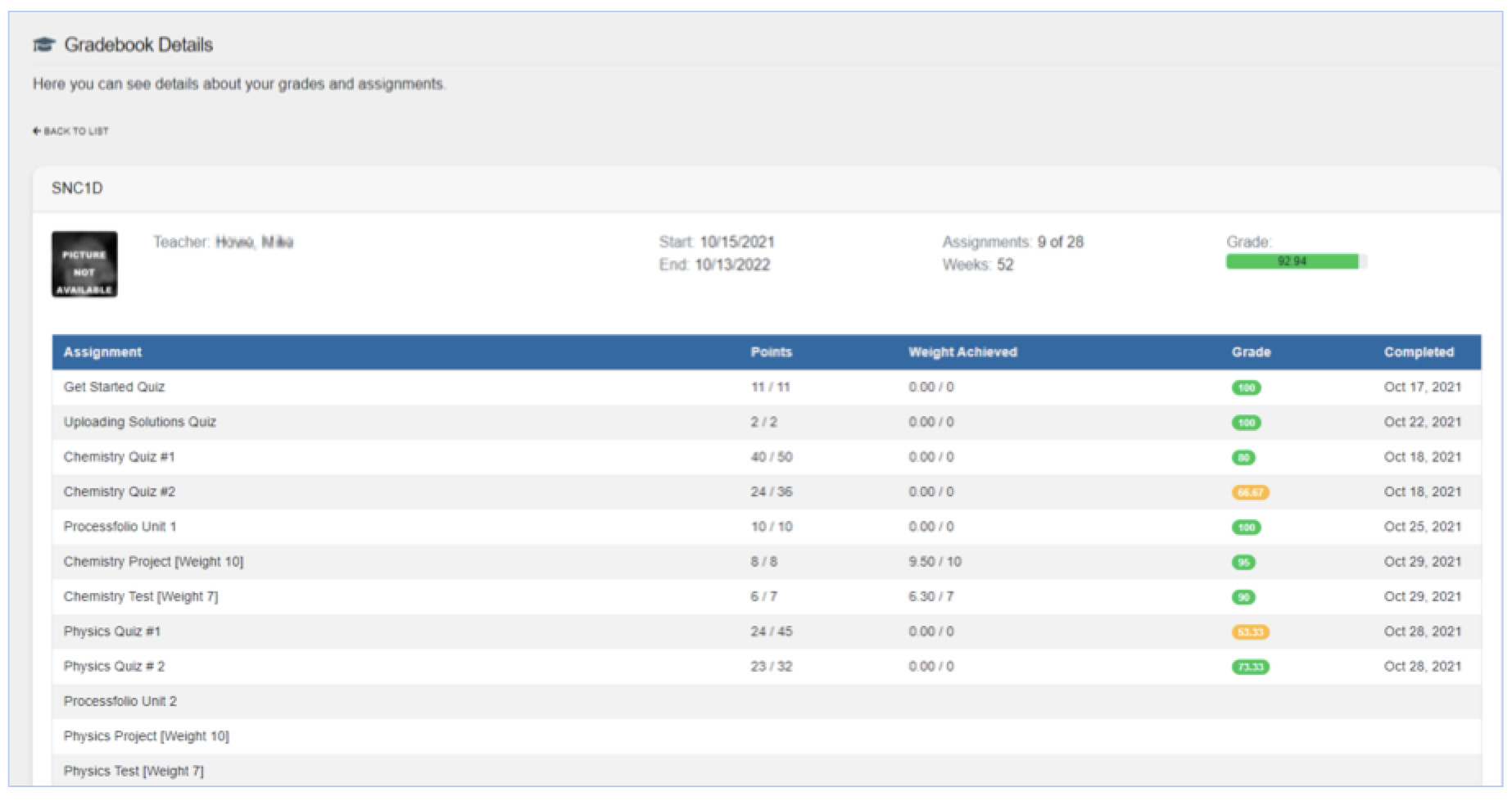Click the graduation cap Gradebook icon

(44, 45)
